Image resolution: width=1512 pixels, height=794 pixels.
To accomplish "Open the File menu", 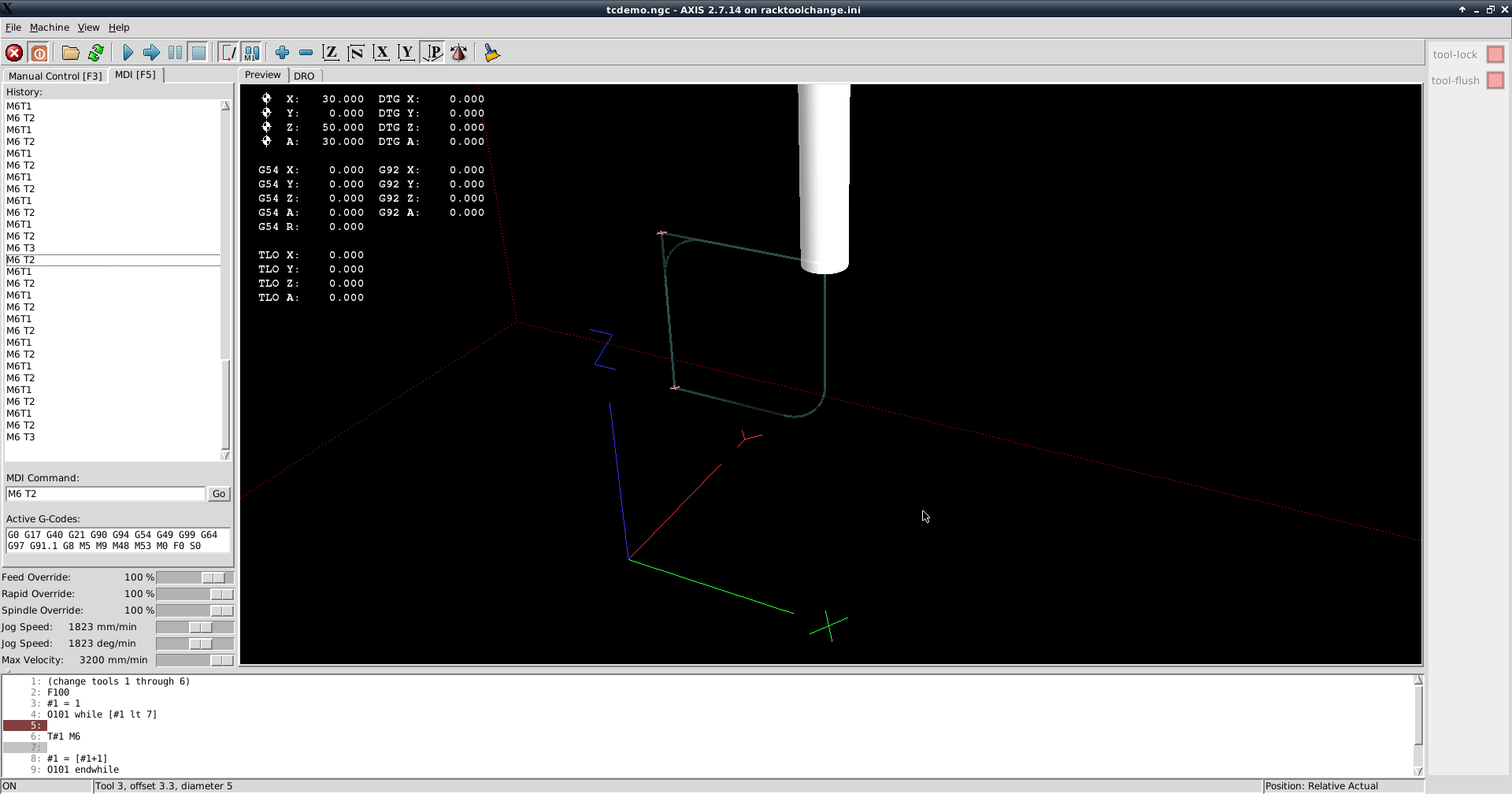I will 13,28.
